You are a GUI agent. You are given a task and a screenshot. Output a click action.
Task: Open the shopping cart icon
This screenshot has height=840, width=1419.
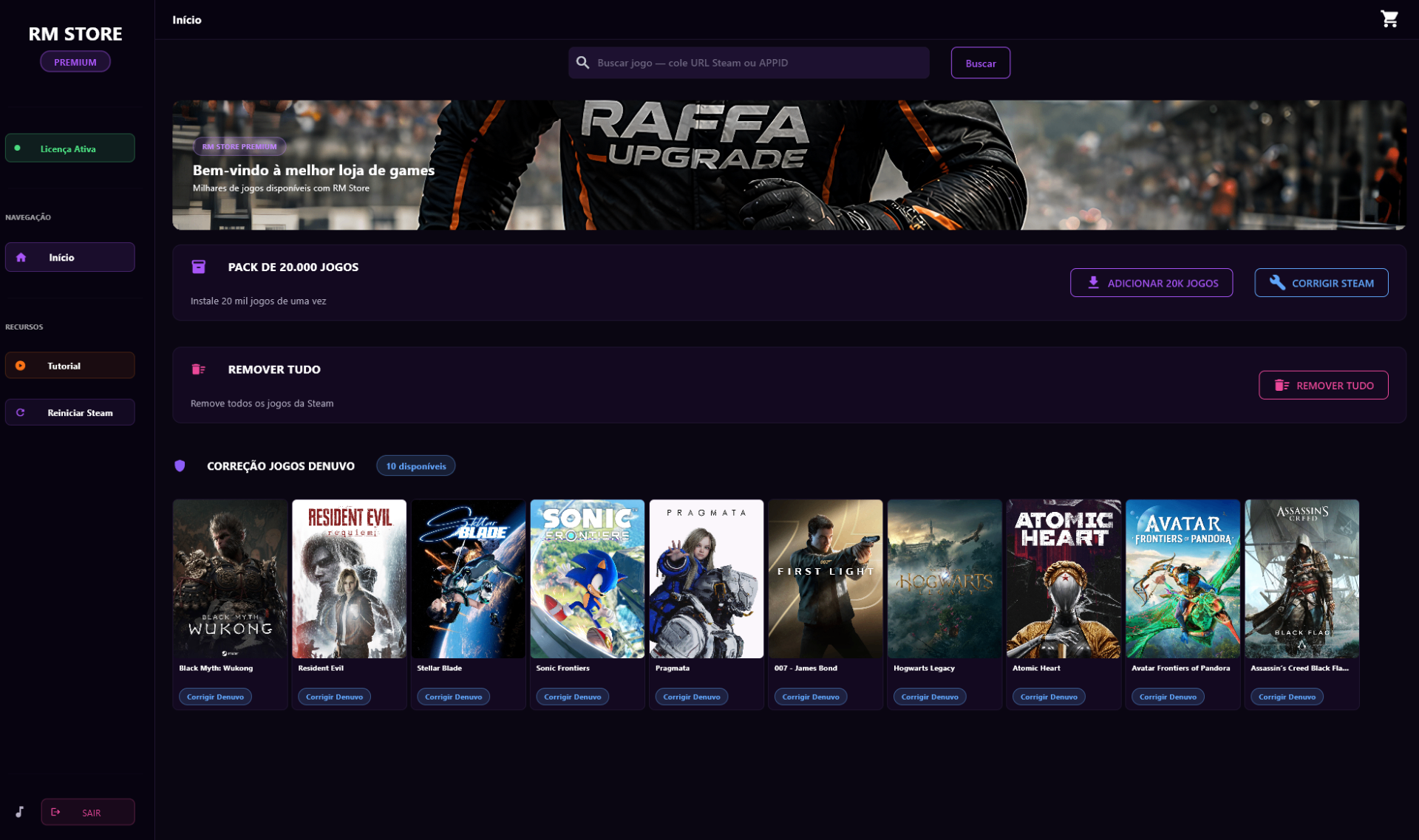(1389, 18)
